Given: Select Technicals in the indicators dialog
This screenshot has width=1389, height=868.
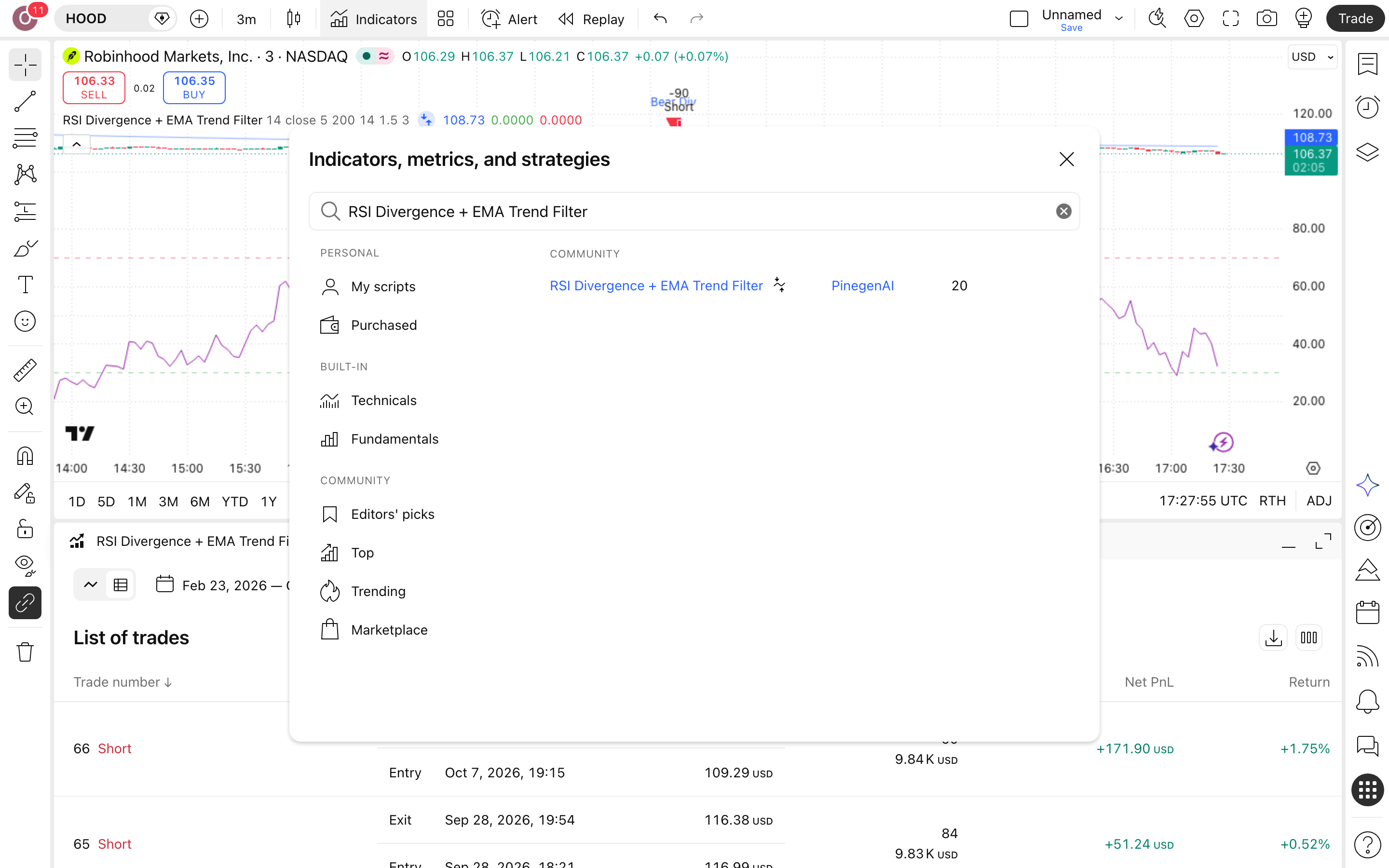Looking at the screenshot, I should 383,401.
